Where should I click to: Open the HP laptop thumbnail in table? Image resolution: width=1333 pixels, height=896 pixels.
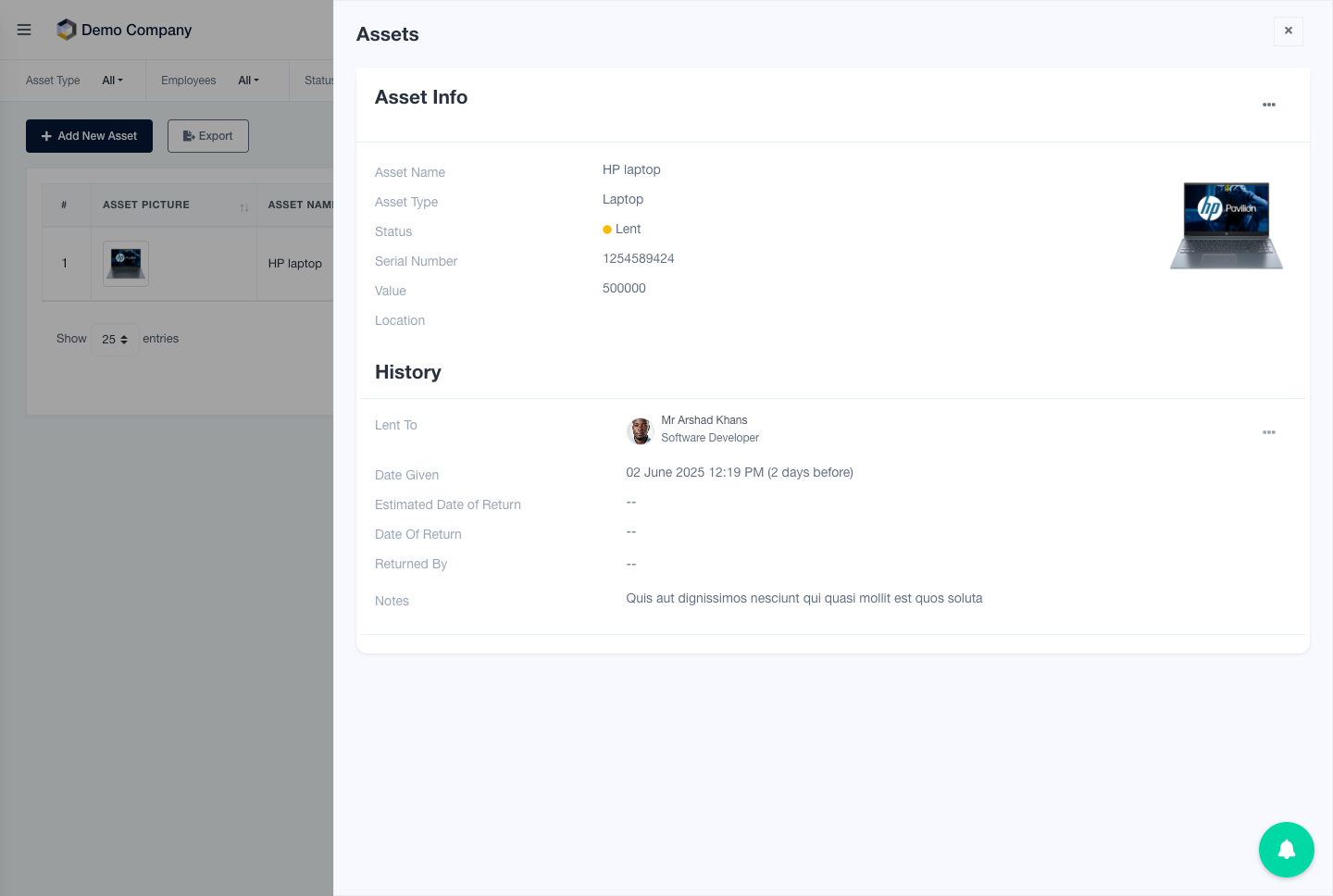point(126,264)
